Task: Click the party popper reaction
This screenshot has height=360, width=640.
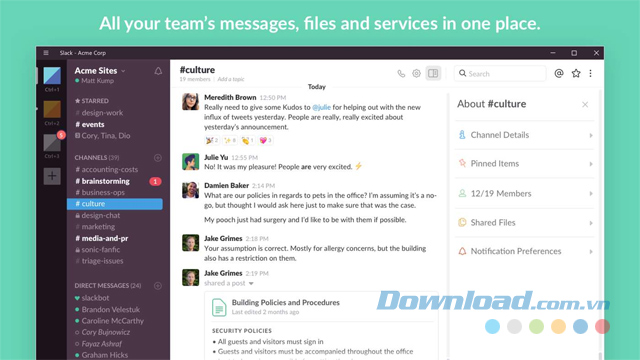Action: click(x=212, y=140)
